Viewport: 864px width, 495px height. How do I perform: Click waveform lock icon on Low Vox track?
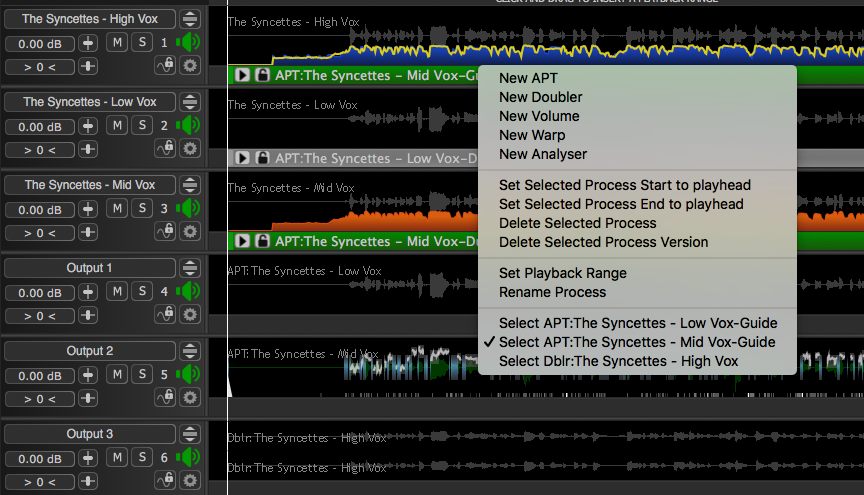[165, 149]
